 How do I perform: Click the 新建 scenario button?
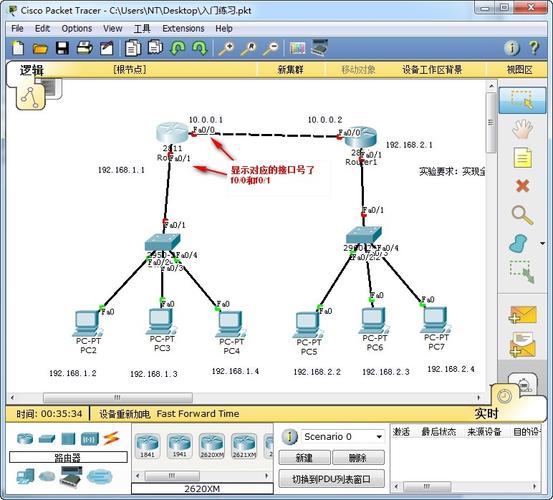pos(304,458)
